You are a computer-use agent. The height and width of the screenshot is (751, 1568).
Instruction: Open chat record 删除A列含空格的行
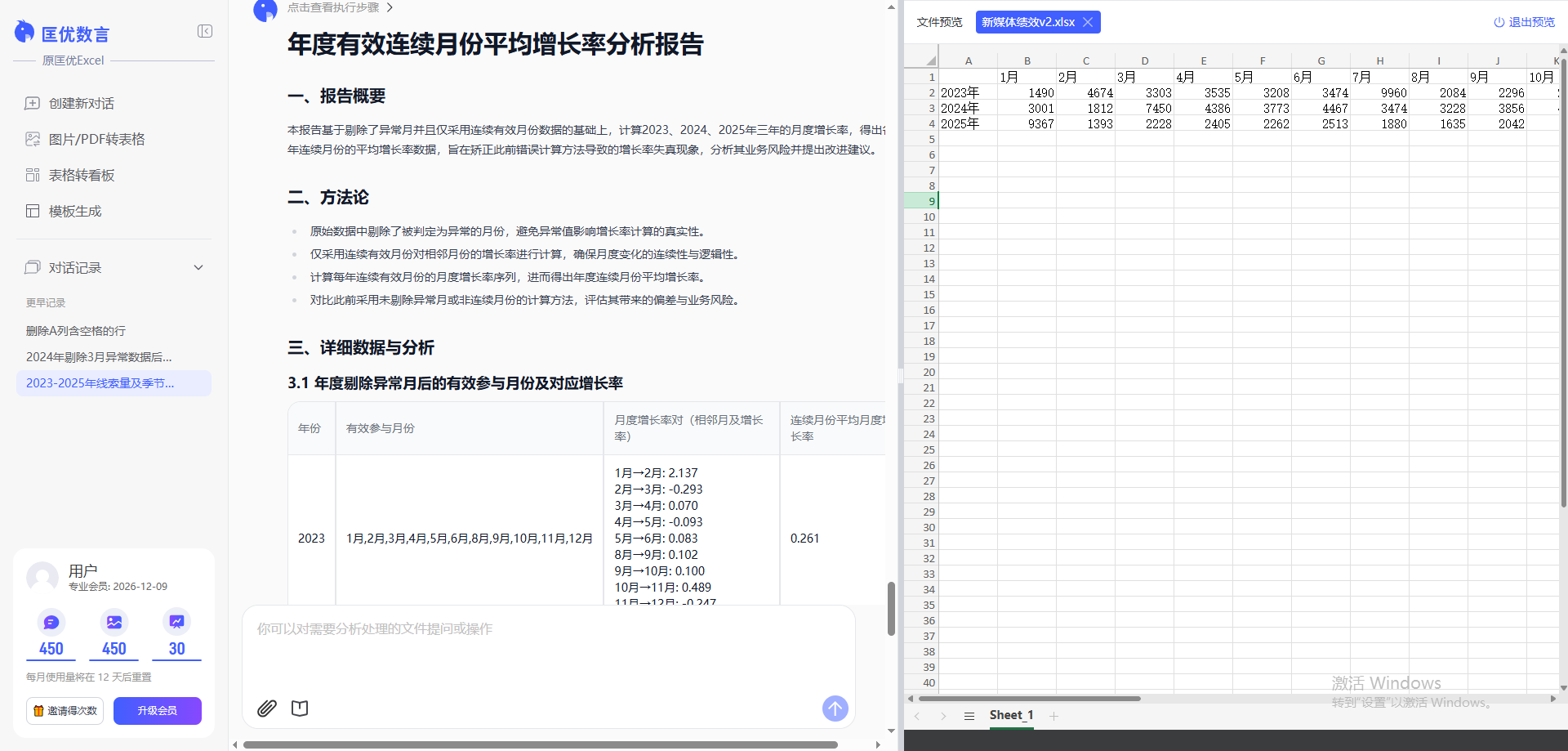(75, 330)
